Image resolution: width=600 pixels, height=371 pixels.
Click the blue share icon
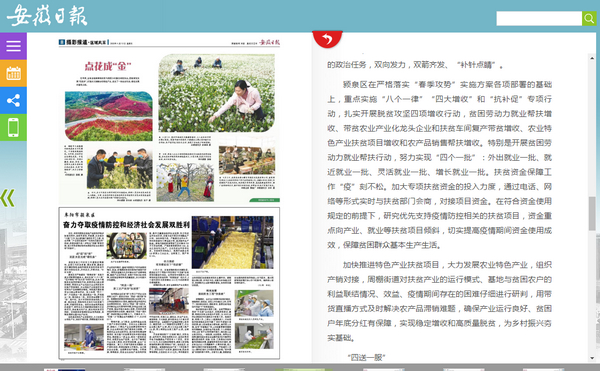click(x=13, y=100)
